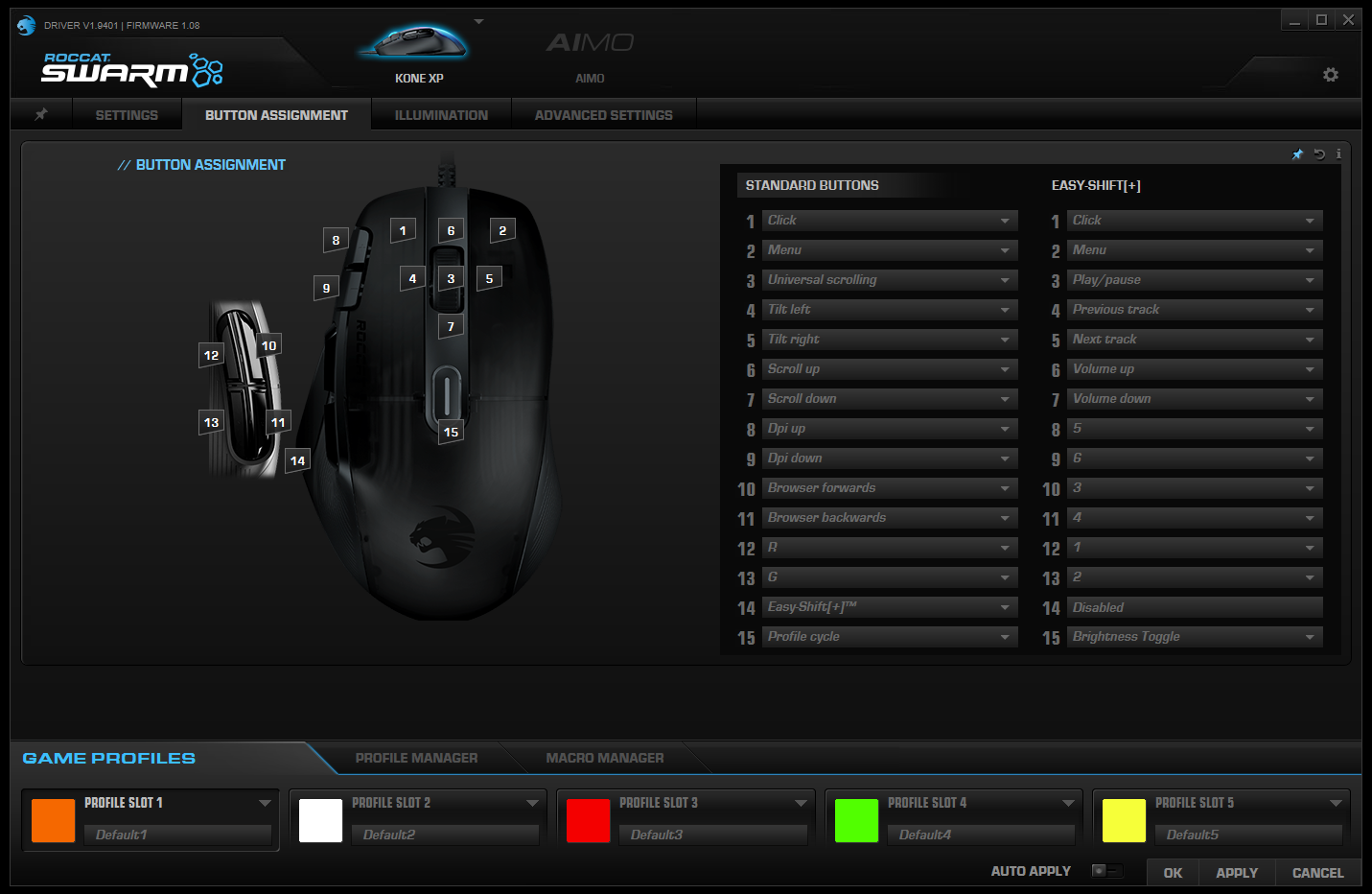Click the Apply button

pos(1237,873)
